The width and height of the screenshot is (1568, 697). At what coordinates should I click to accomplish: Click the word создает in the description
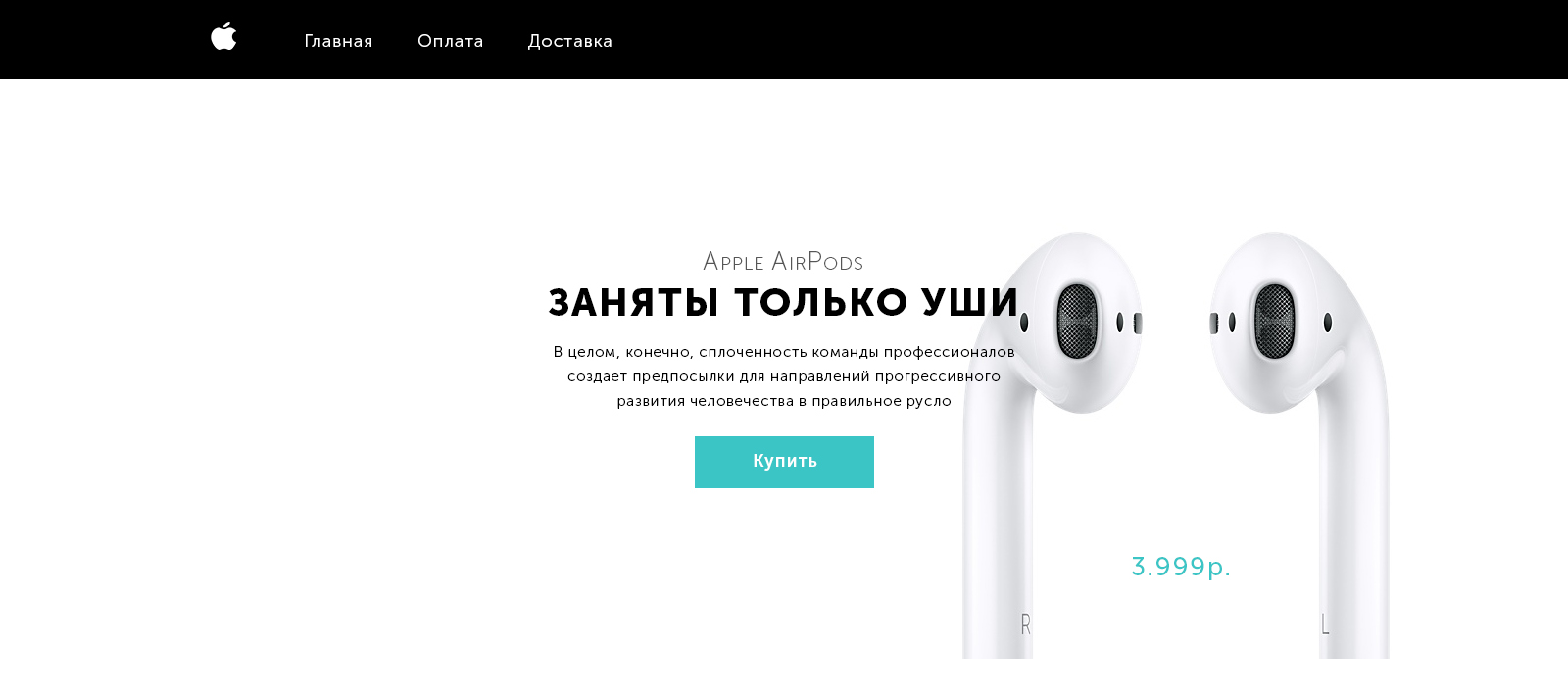coord(597,376)
